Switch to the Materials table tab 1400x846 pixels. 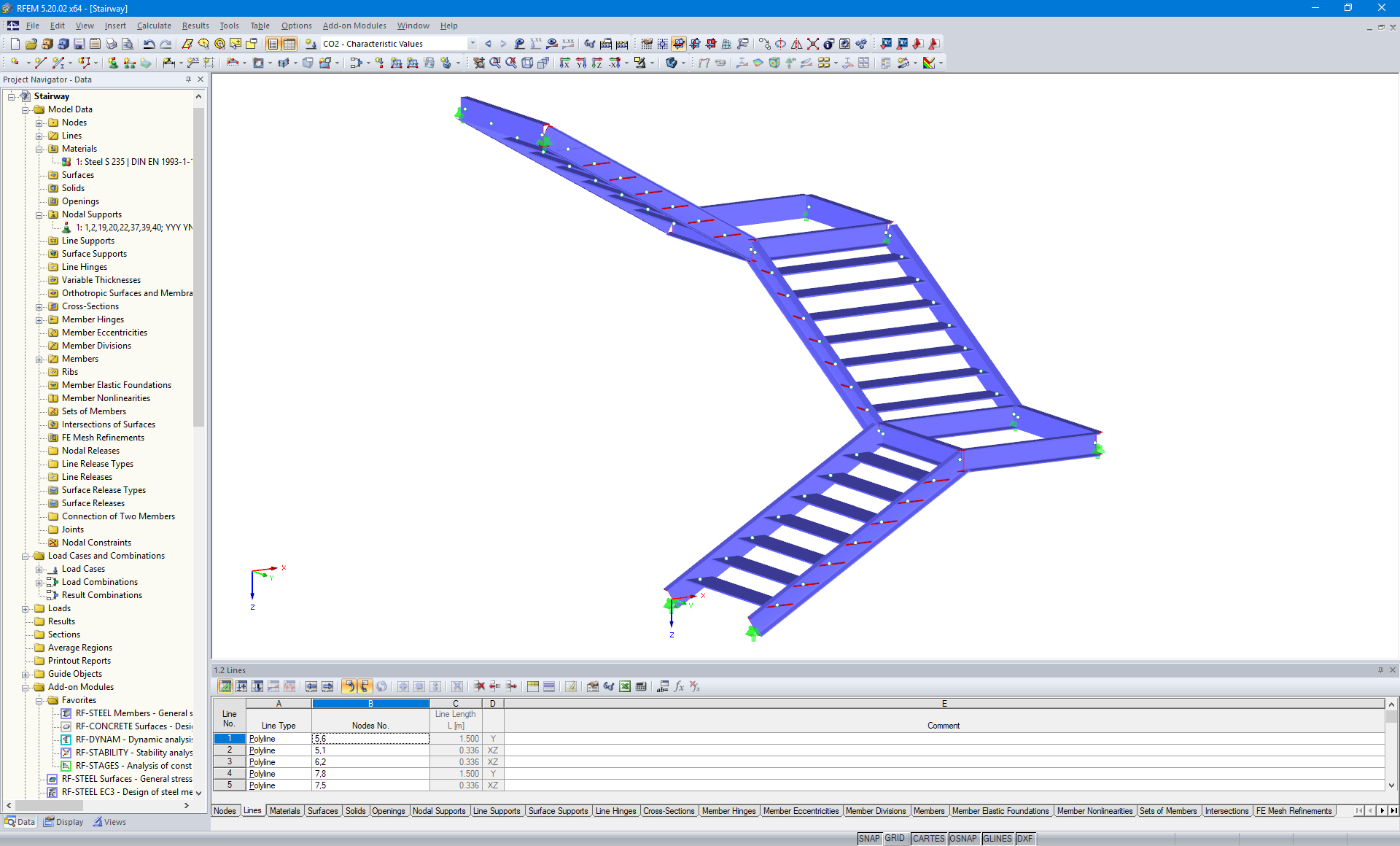284,810
